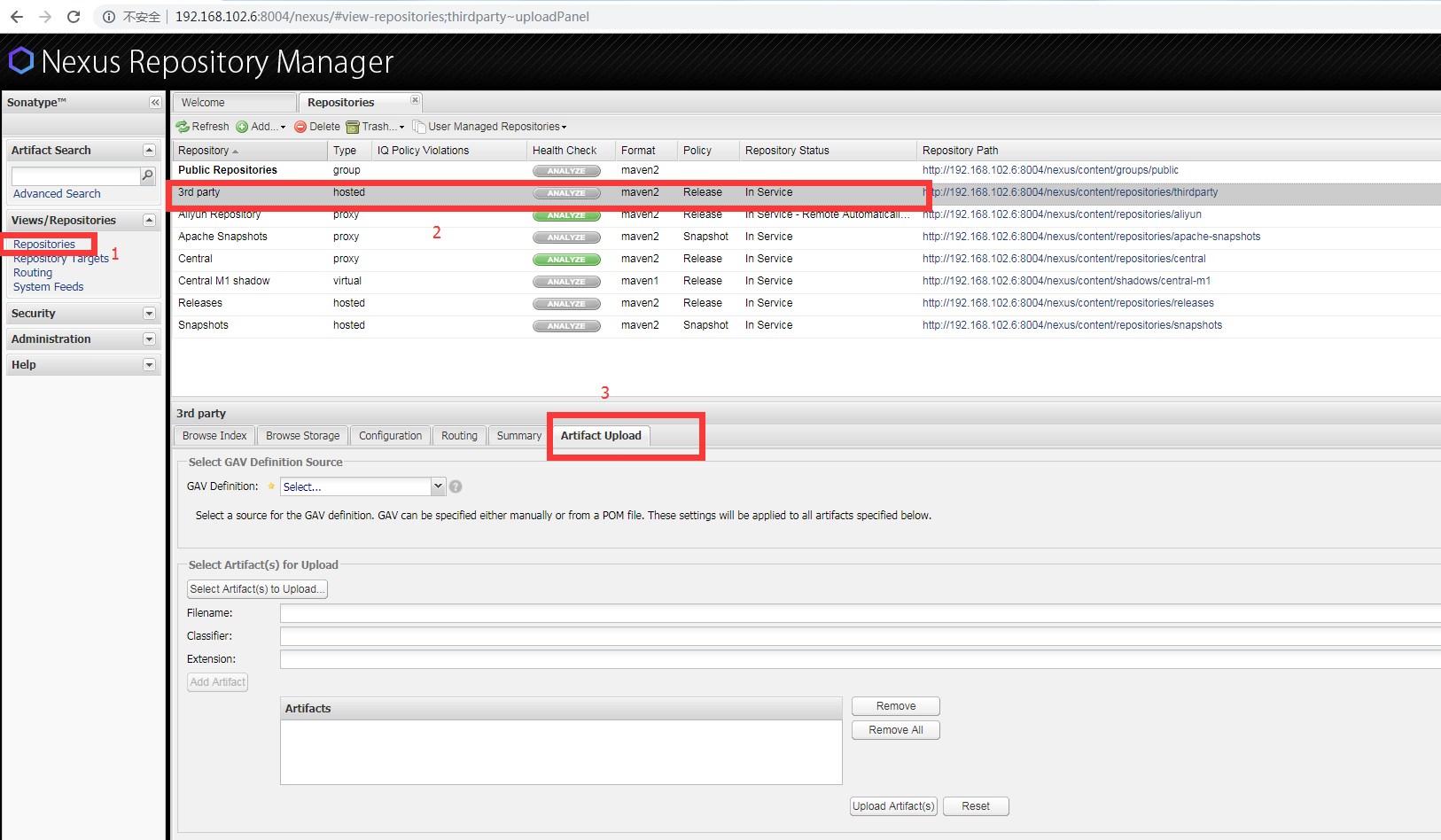Expand the Security panel
The width and height of the screenshot is (1441, 840).
[149, 314]
